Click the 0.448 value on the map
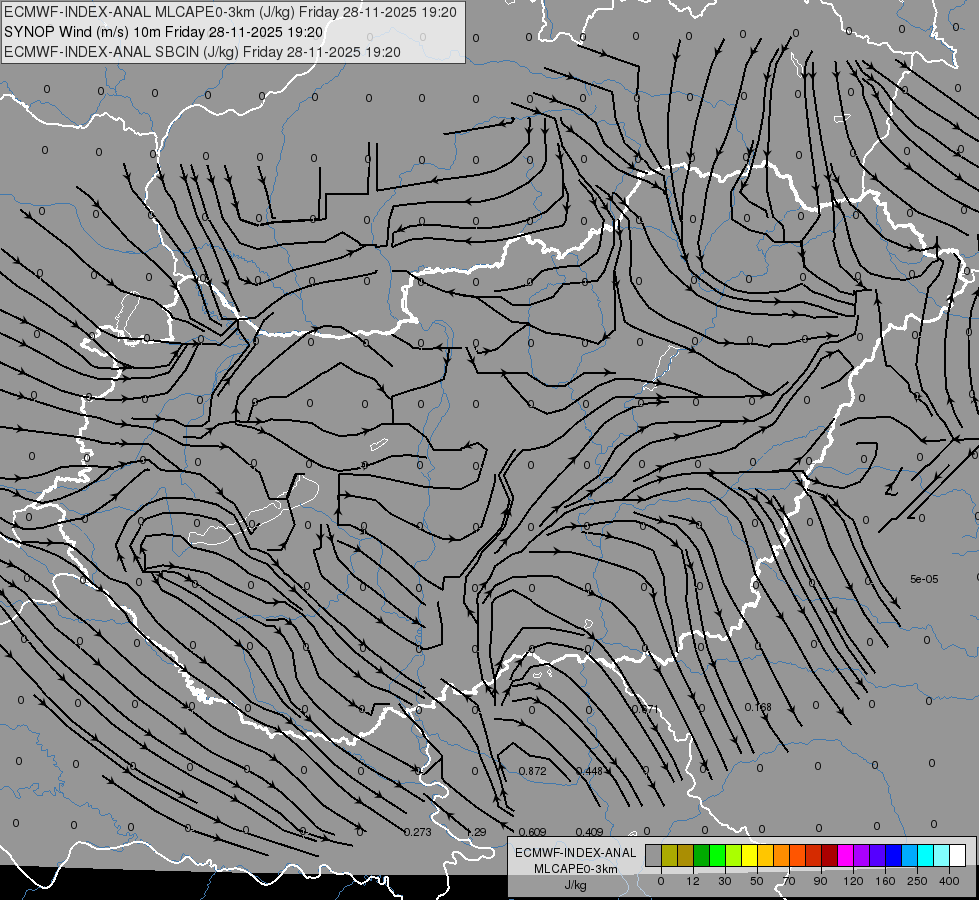The height and width of the screenshot is (900, 979). click(x=589, y=771)
